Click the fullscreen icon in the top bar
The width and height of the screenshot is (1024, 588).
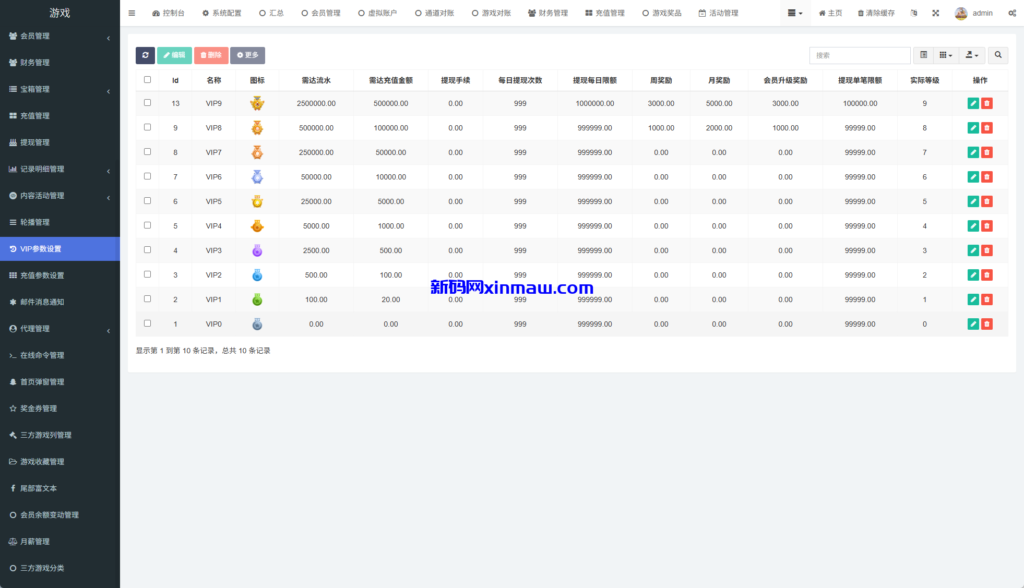click(935, 13)
